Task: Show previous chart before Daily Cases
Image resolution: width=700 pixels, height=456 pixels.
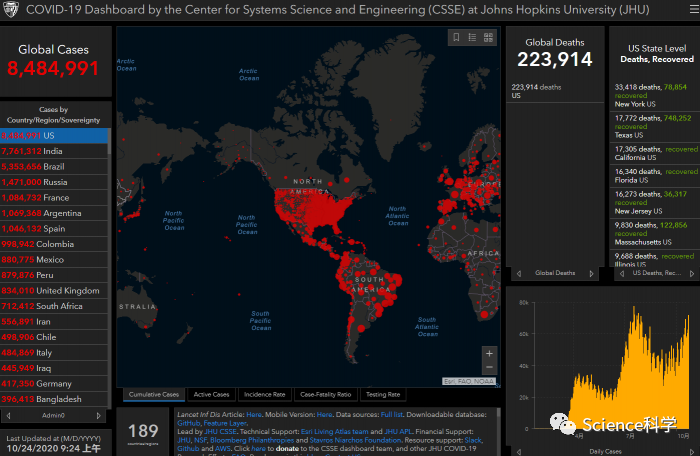Action: [x=519, y=452]
